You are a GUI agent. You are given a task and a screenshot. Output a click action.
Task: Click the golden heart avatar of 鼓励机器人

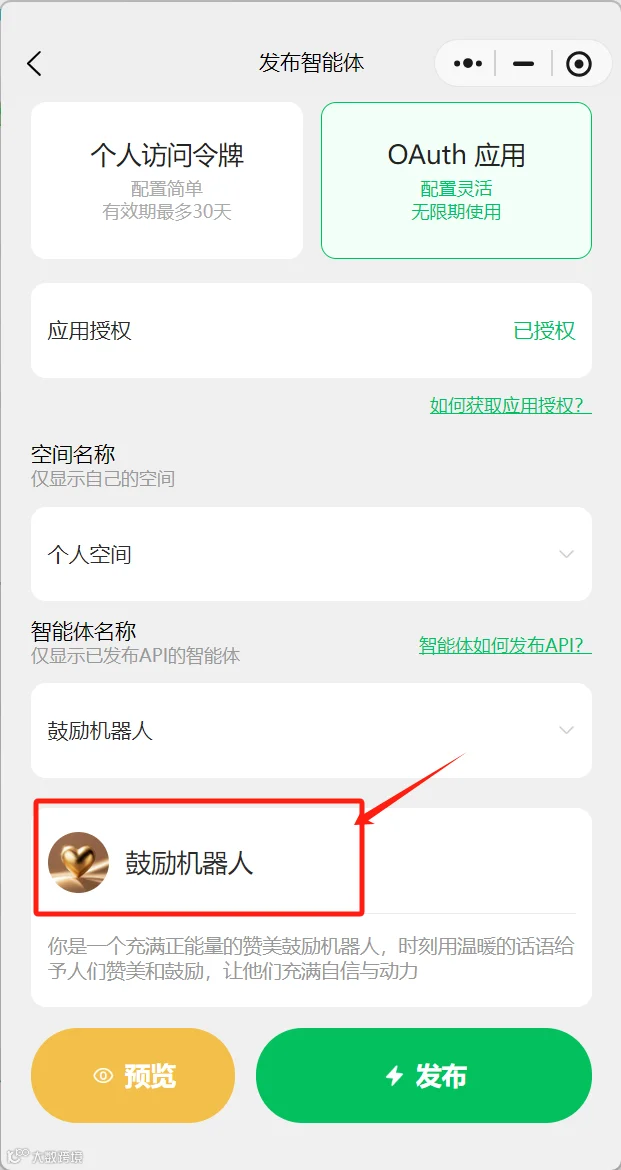click(x=78, y=863)
